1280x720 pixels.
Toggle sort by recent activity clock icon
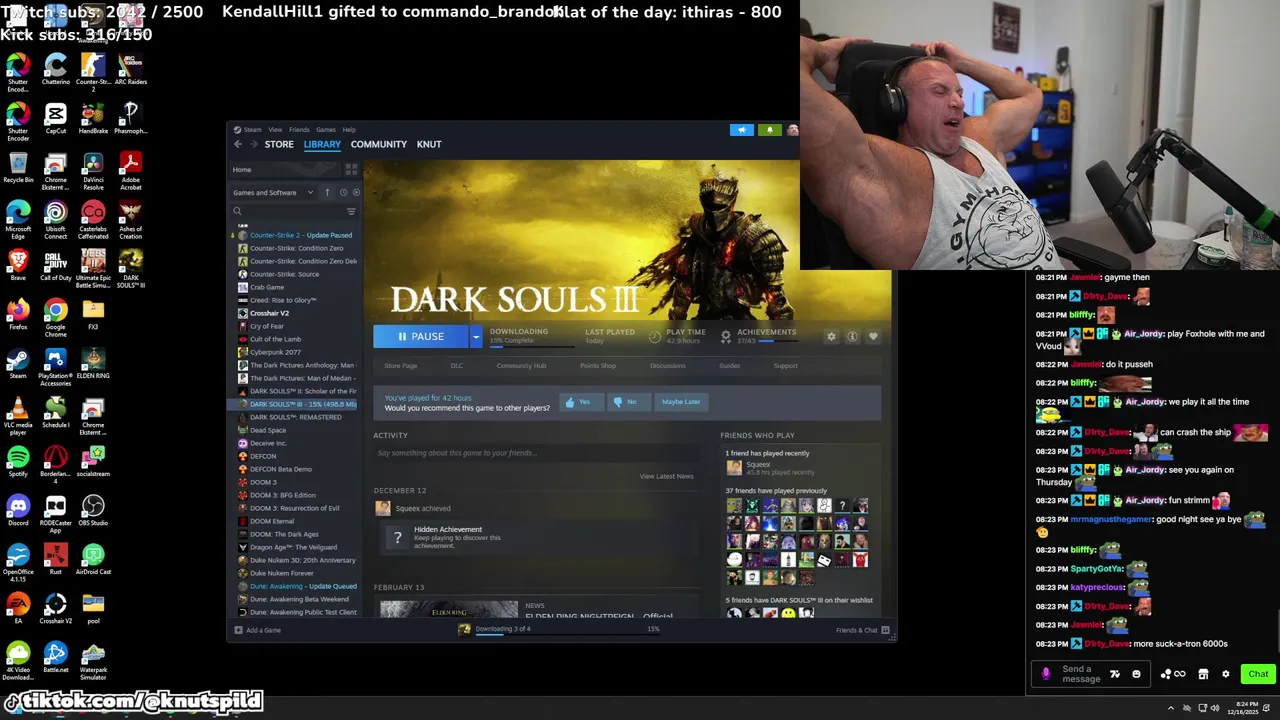coord(343,192)
